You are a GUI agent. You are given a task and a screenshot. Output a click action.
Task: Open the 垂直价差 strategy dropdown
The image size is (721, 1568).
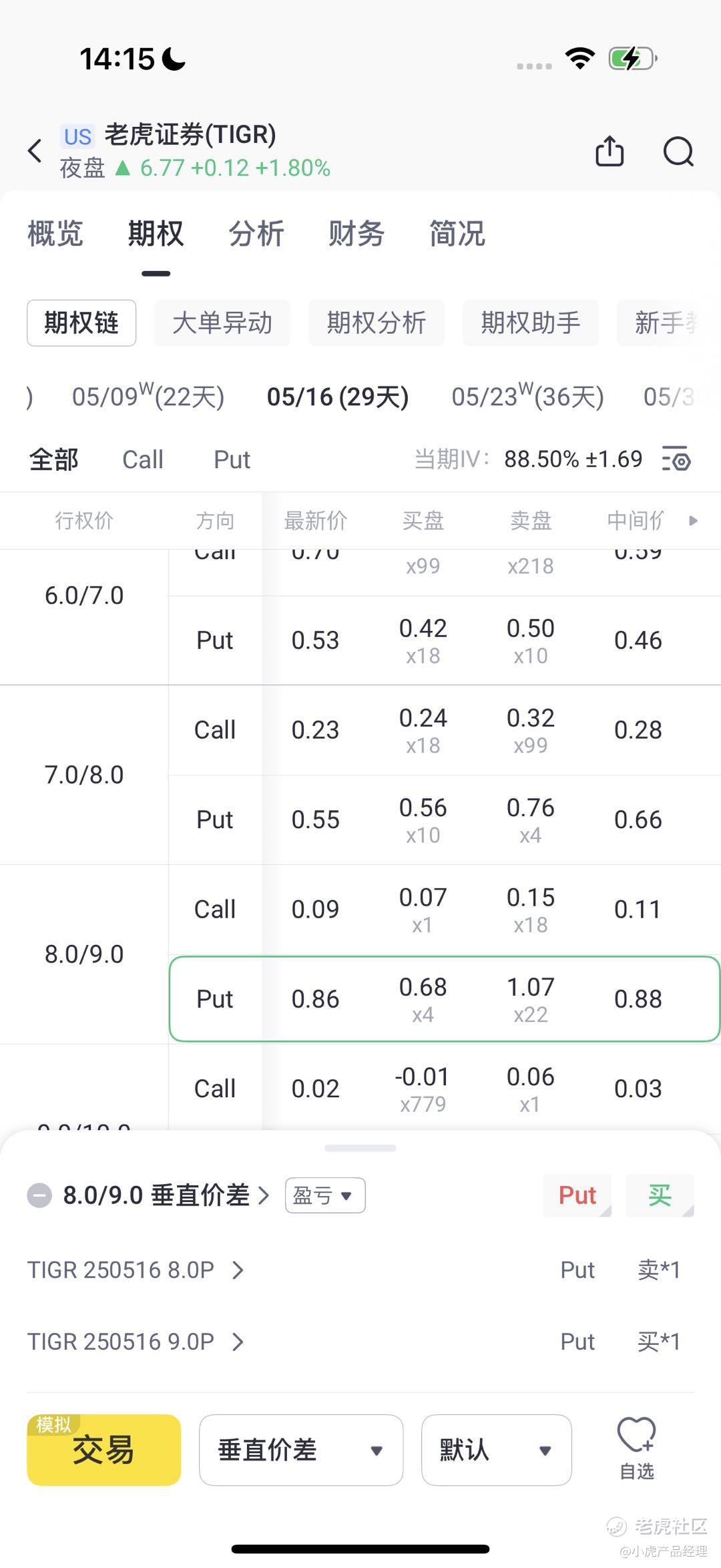[301, 1450]
